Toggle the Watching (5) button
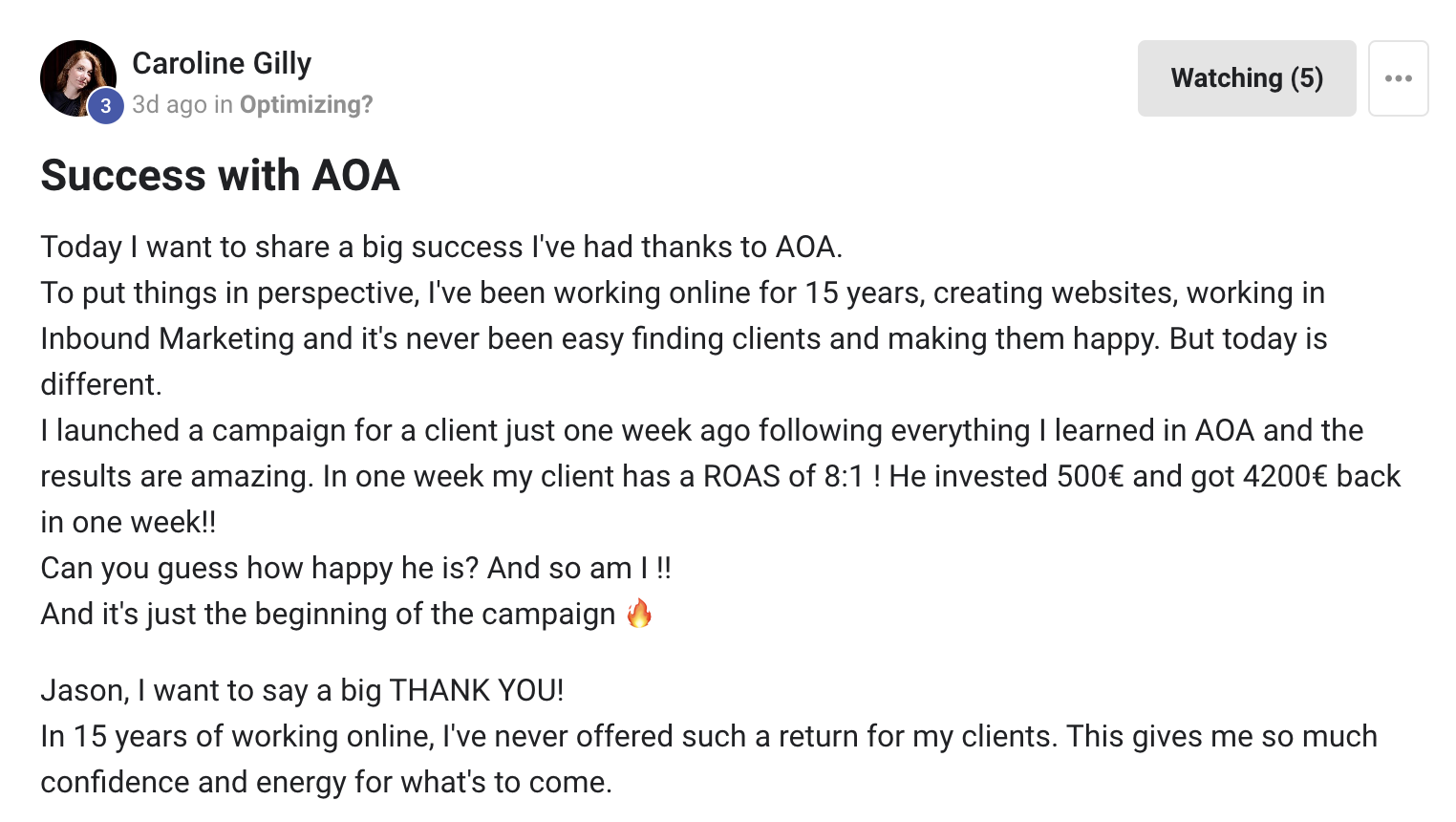 pos(1246,78)
